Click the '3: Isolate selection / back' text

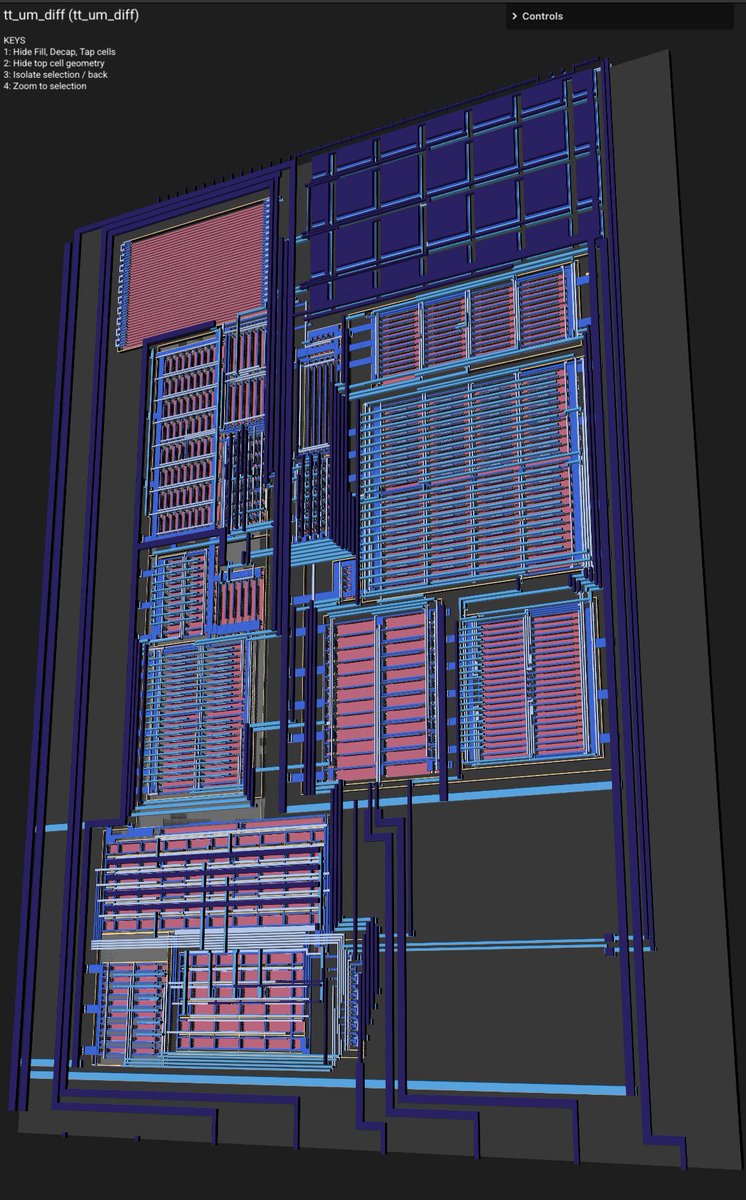click(x=55, y=74)
